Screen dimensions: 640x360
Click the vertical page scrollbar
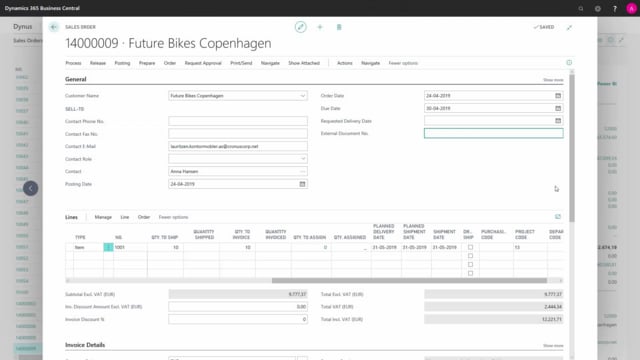[572, 148]
